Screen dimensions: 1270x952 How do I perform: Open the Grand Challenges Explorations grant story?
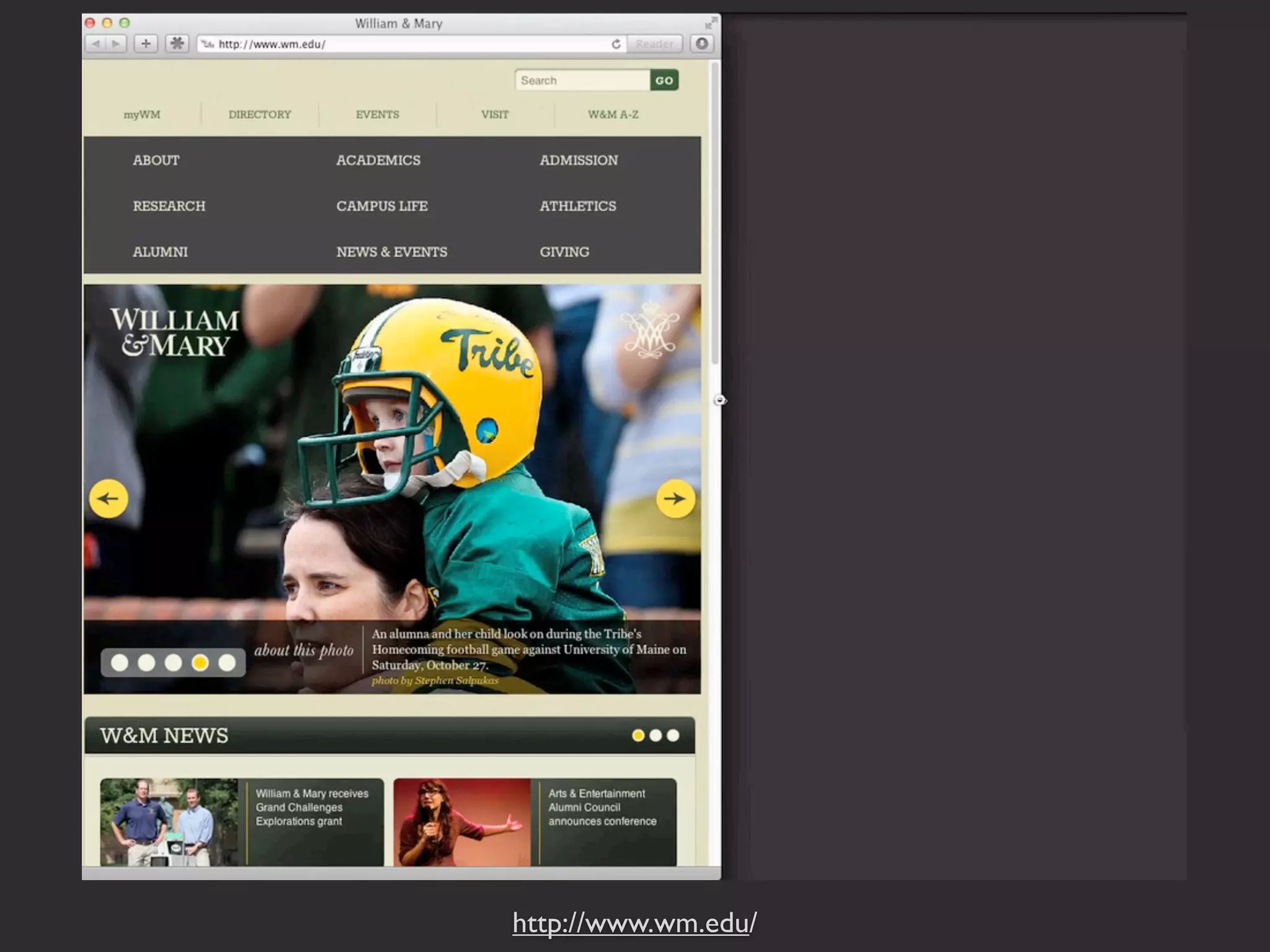(x=311, y=807)
